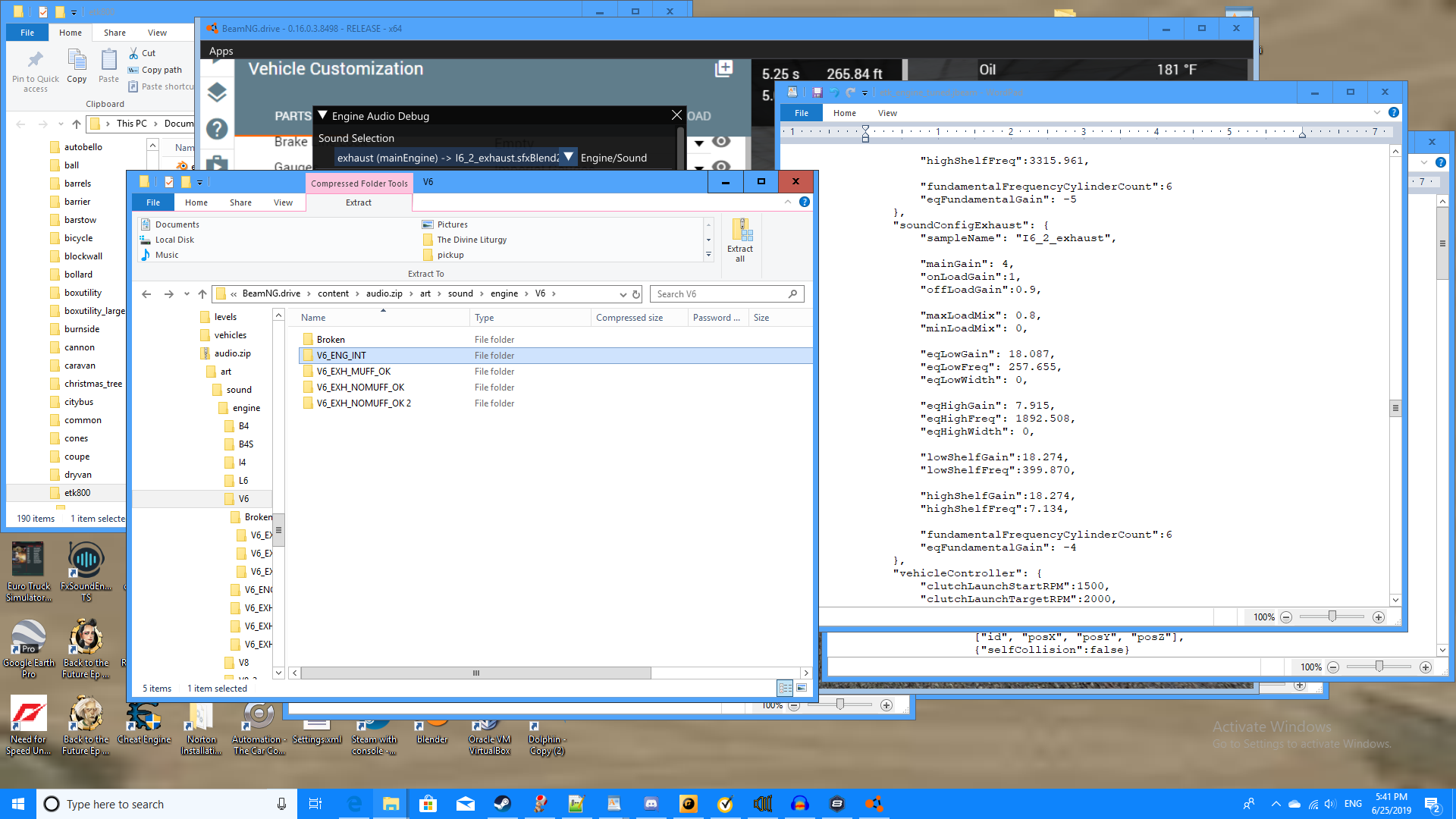Viewport: 1456px width, 819px height.
Task: Open the Share tab in etk800 window
Action: (115, 33)
